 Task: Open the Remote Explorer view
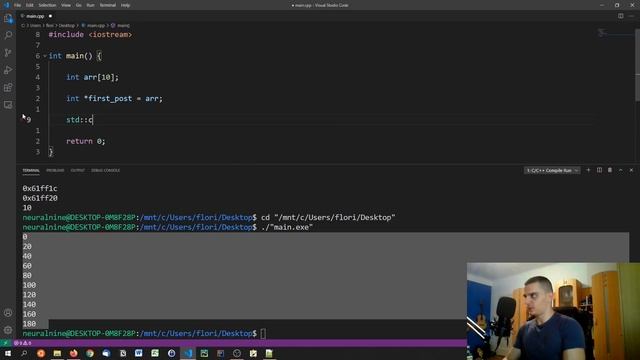point(8,105)
